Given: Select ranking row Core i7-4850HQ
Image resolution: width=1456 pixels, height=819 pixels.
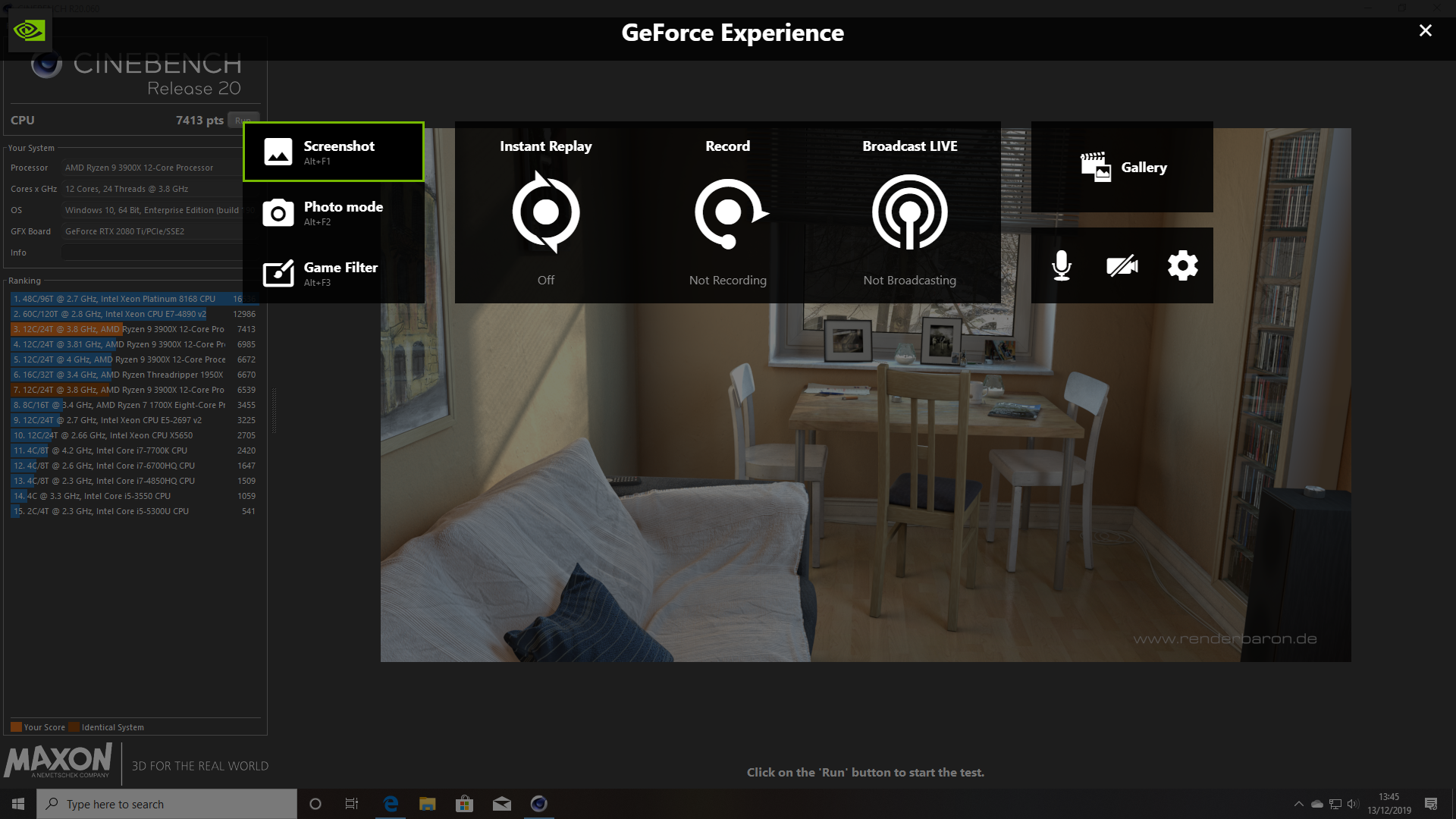Looking at the screenshot, I should coord(133,481).
